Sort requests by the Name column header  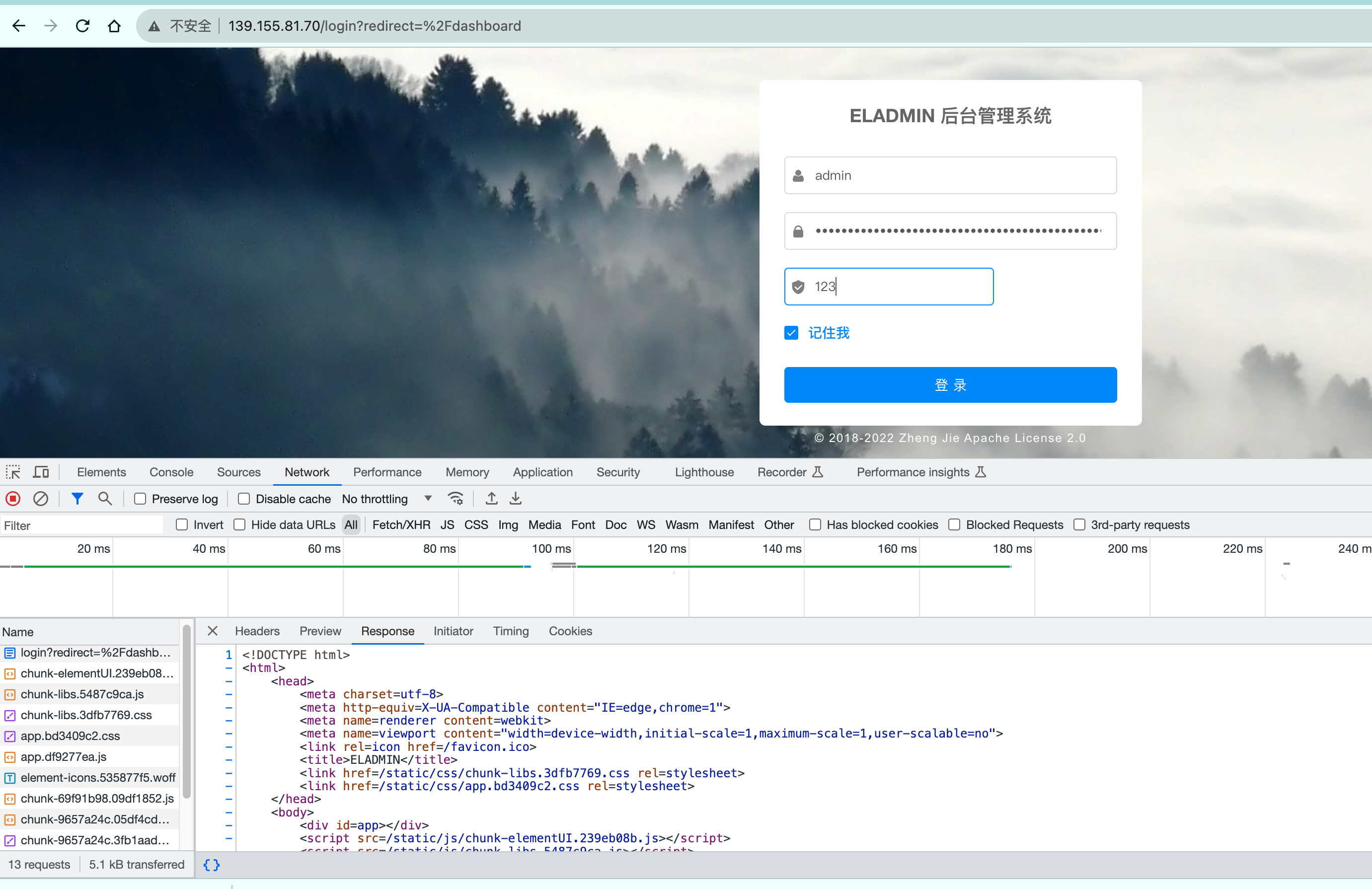(89, 632)
